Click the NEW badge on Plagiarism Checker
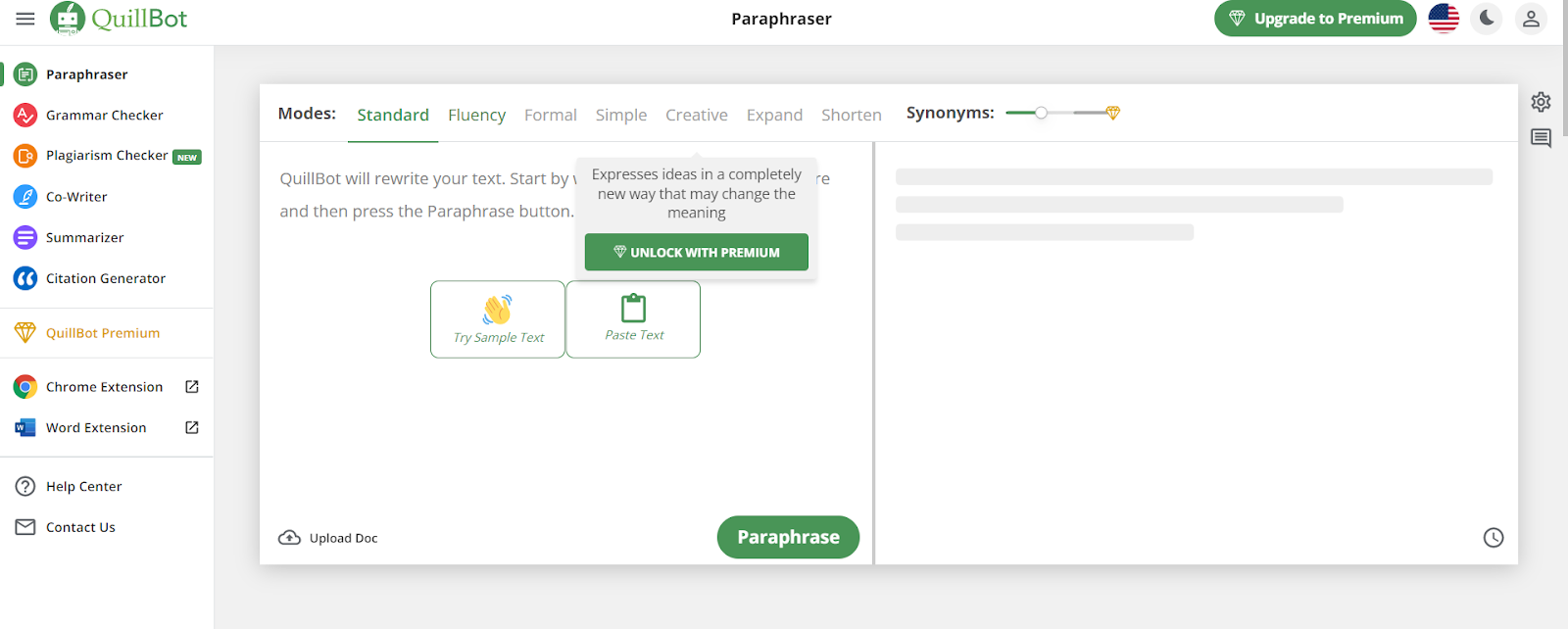 click(187, 157)
